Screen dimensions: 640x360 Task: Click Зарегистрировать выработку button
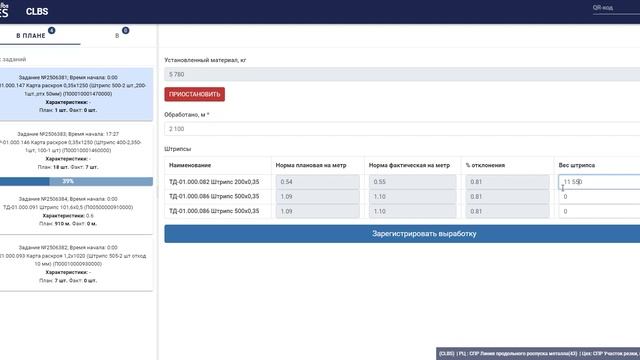[x=402, y=234]
